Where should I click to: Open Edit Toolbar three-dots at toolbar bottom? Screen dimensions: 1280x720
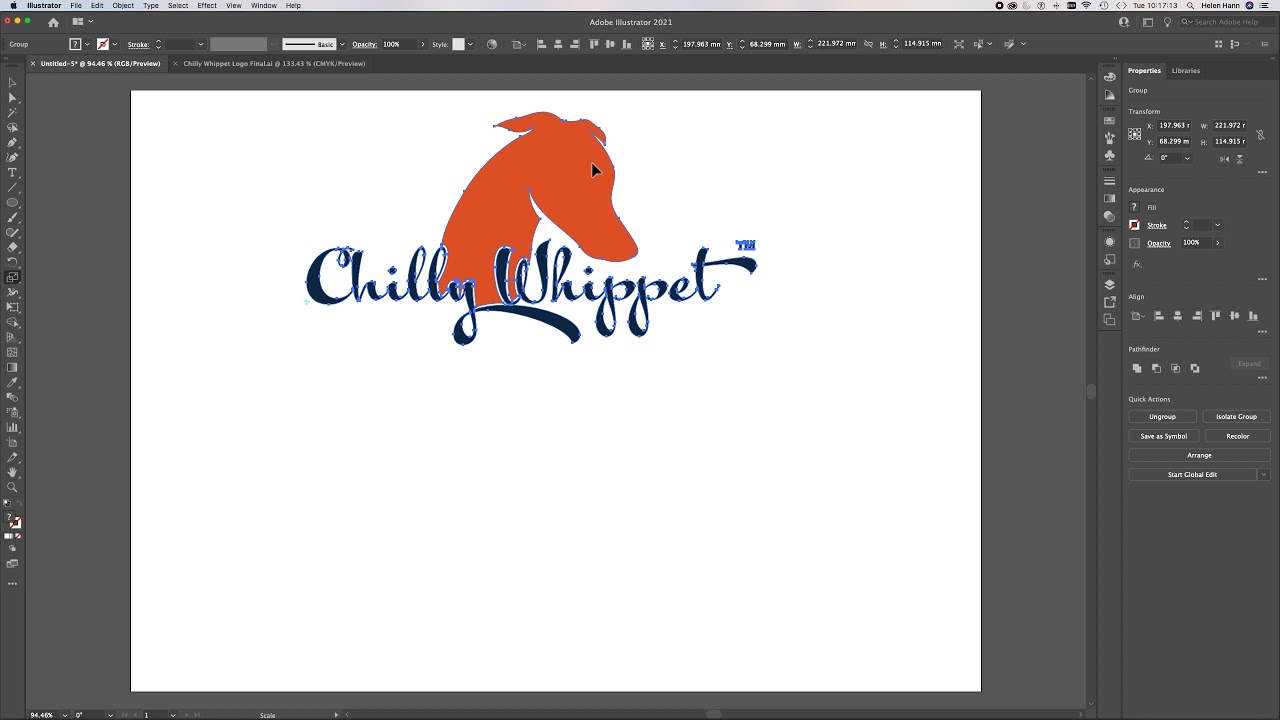click(x=12, y=584)
